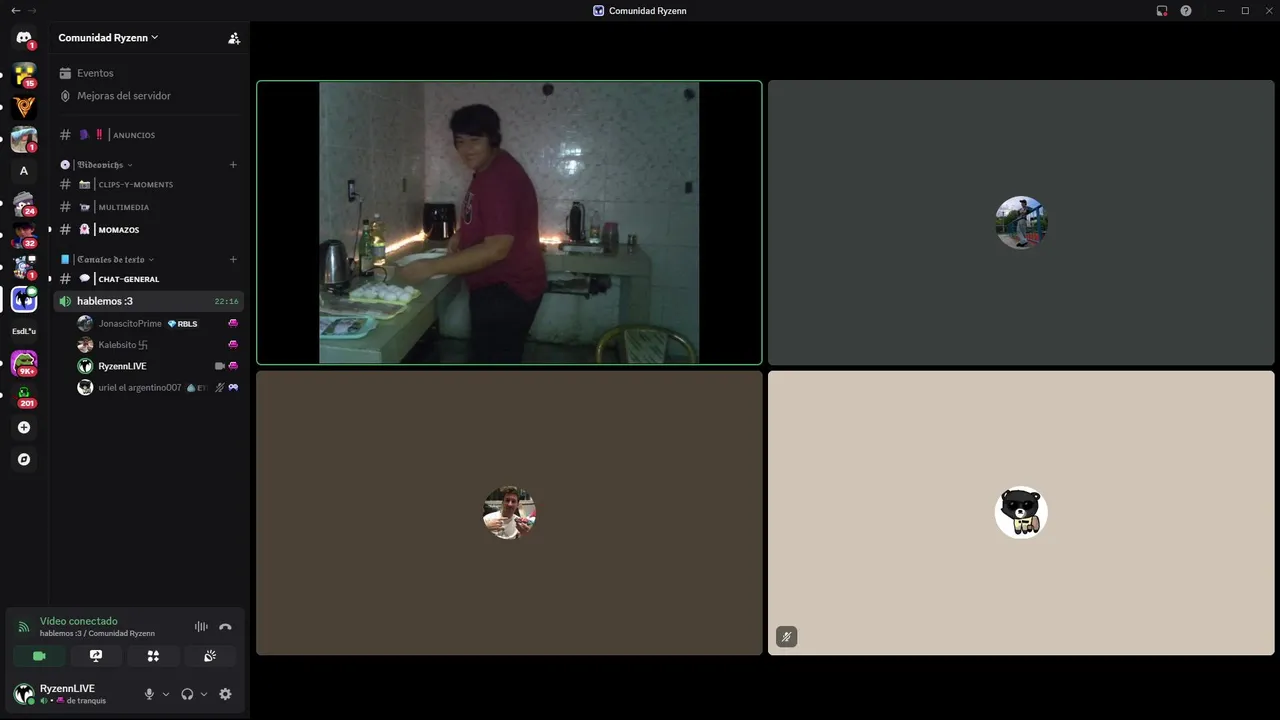1280x720 pixels.
Task: Click the RBLS tag next to JonascitoPrime
Action: point(183,324)
